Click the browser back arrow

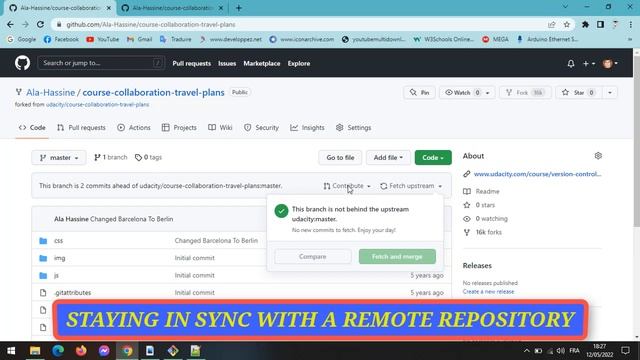click(x=10, y=24)
